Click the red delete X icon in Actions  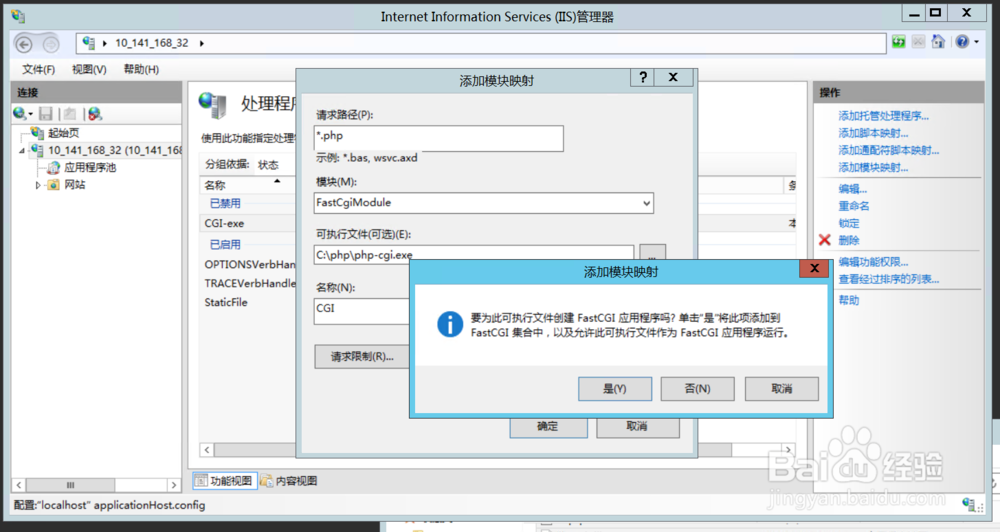[825, 240]
